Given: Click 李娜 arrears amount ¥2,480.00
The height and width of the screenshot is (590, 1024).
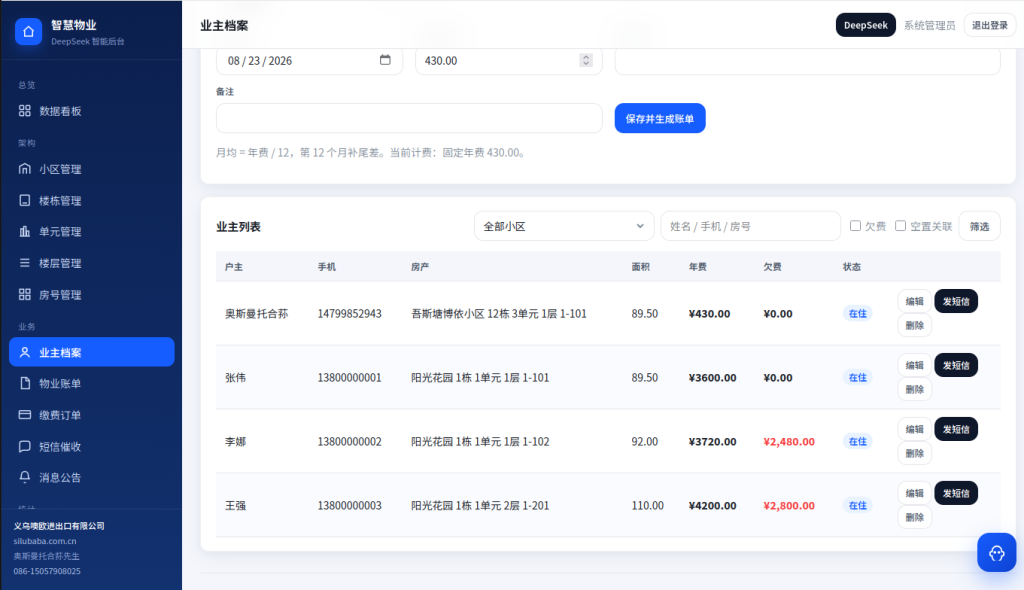Looking at the screenshot, I should click(x=789, y=442).
